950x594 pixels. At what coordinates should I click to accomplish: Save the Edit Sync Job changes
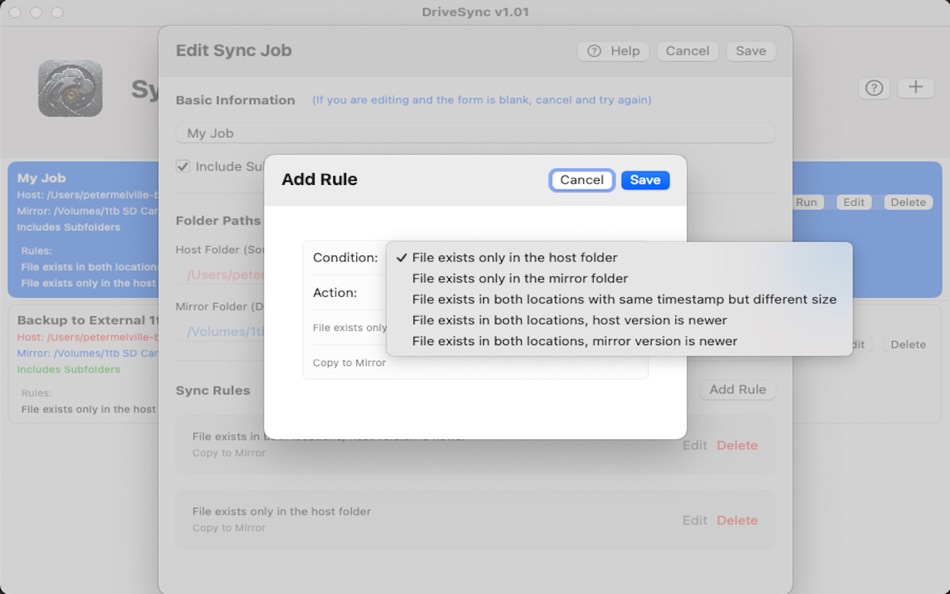pyautogui.click(x=751, y=50)
